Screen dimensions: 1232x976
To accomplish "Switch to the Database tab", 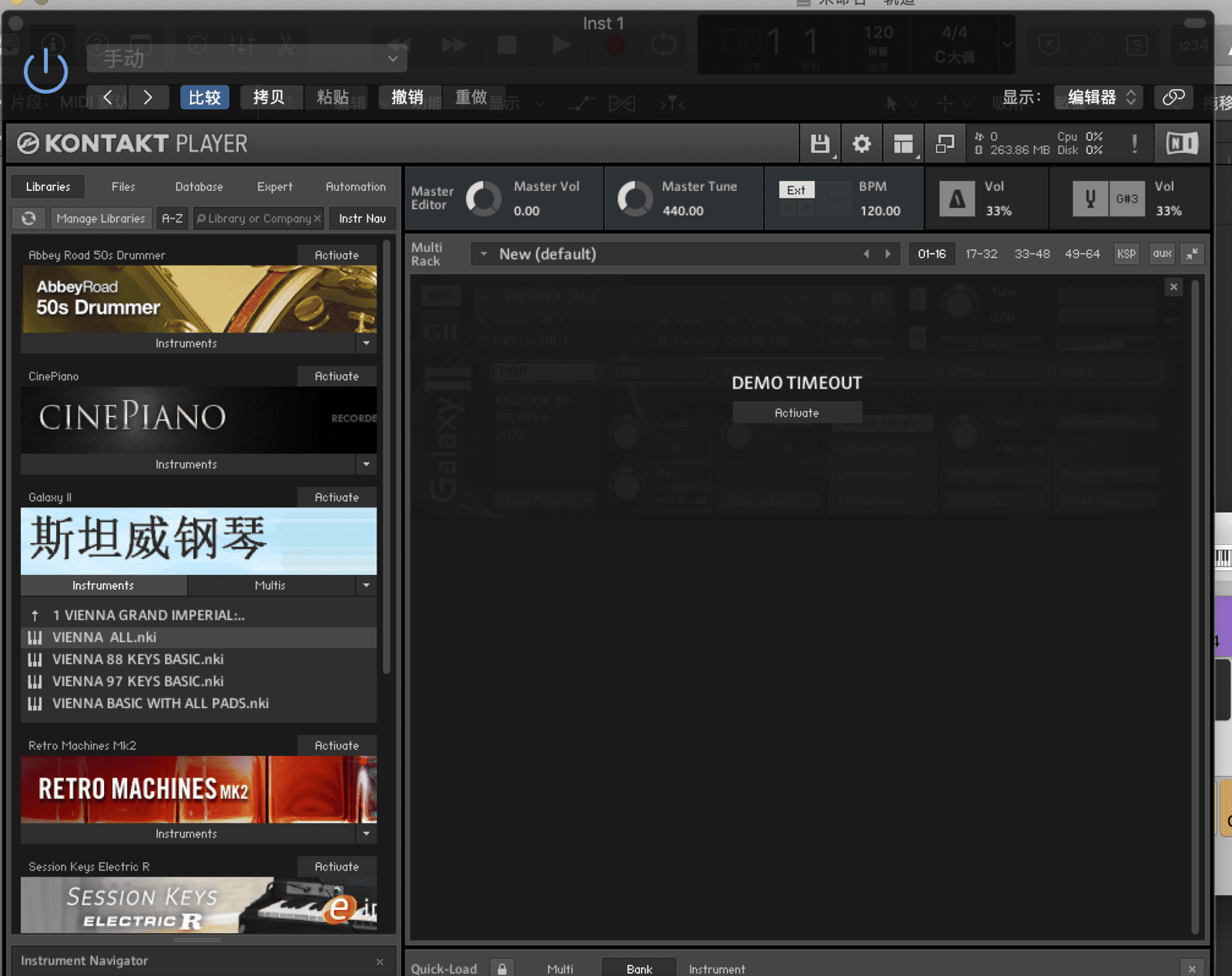I will pyautogui.click(x=199, y=186).
